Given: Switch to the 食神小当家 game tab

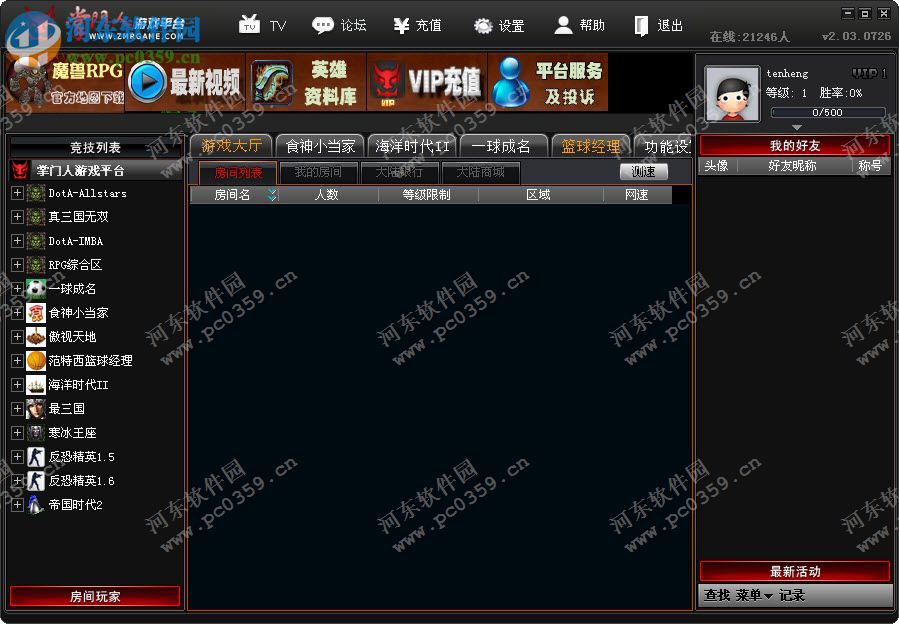Looking at the screenshot, I should (x=319, y=144).
